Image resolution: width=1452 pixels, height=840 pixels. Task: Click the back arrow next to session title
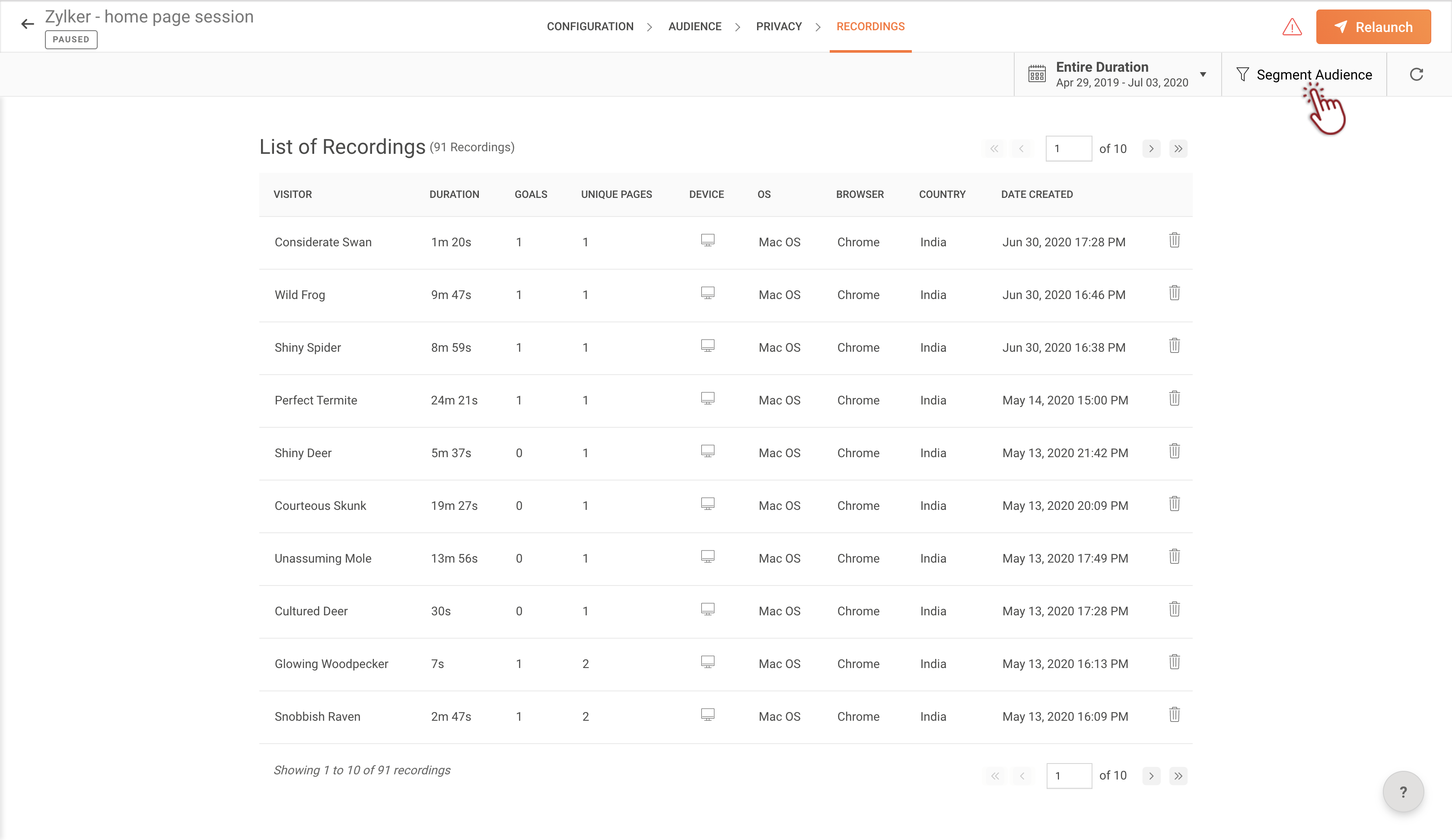[27, 24]
